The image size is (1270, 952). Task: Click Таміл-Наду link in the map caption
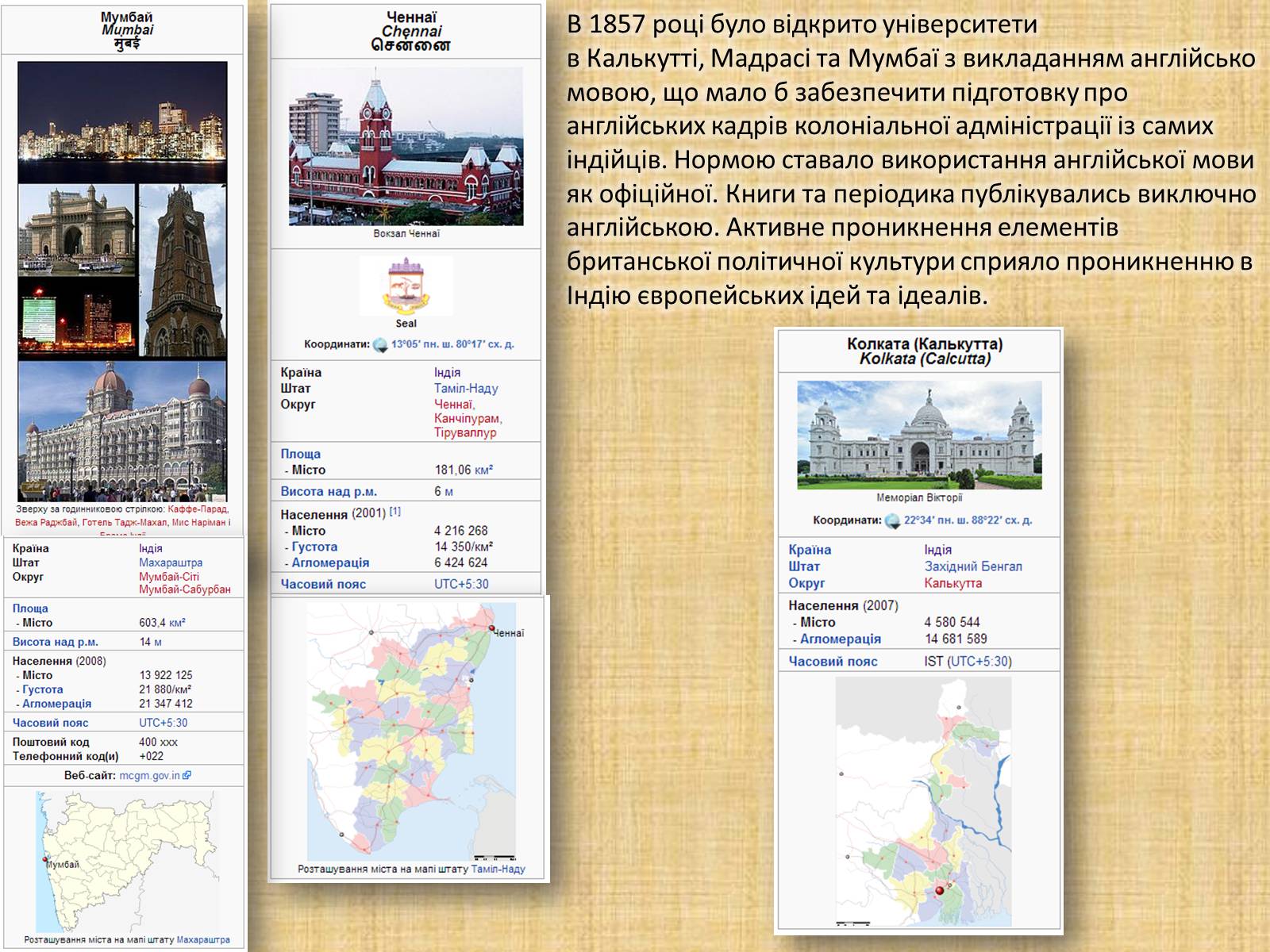pyautogui.click(x=498, y=869)
